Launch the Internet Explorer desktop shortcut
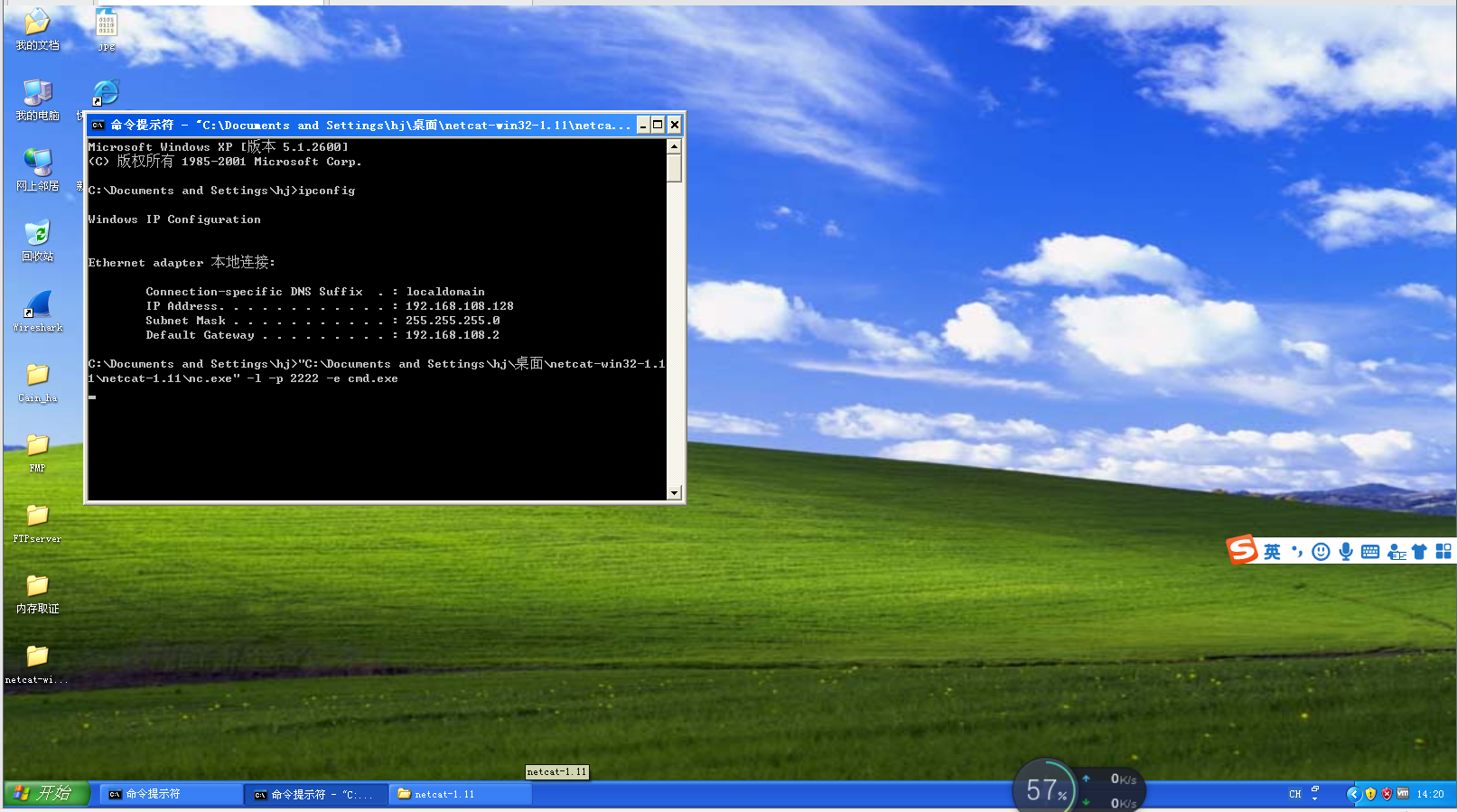This screenshot has width=1457, height=812. click(x=106, y=92)
